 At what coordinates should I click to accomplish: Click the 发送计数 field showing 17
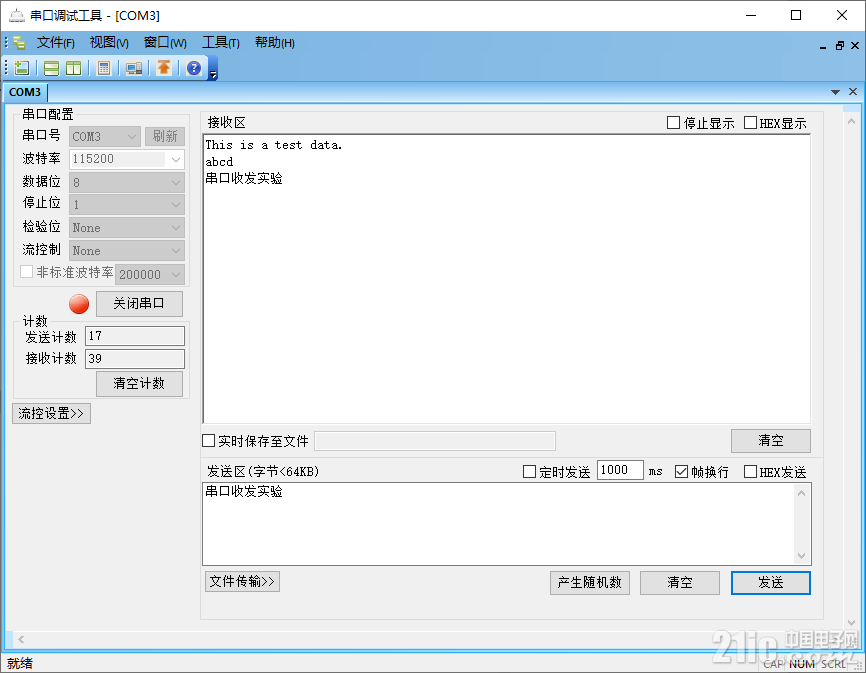135,336
